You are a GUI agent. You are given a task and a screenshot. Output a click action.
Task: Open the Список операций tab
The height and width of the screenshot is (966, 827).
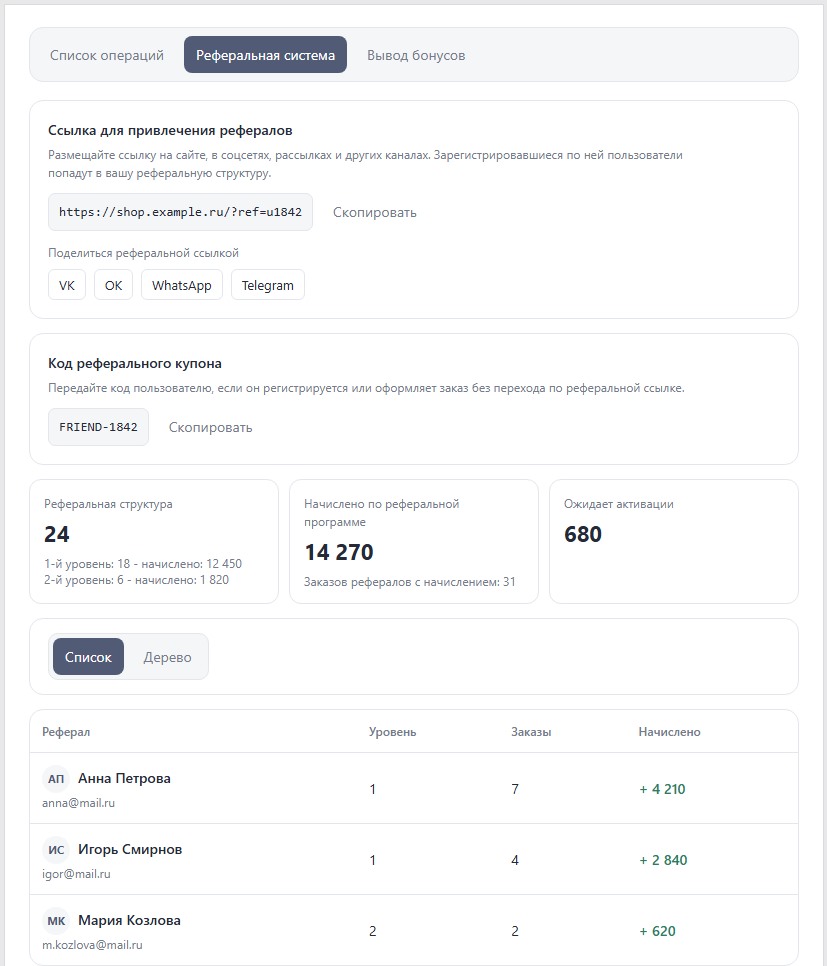(107, 55)
